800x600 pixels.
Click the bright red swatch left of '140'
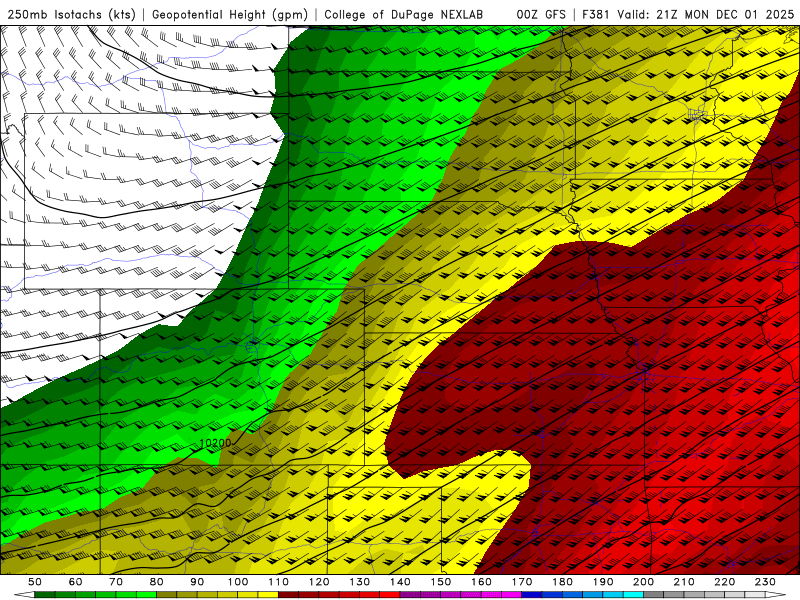[x=390, y=595]
